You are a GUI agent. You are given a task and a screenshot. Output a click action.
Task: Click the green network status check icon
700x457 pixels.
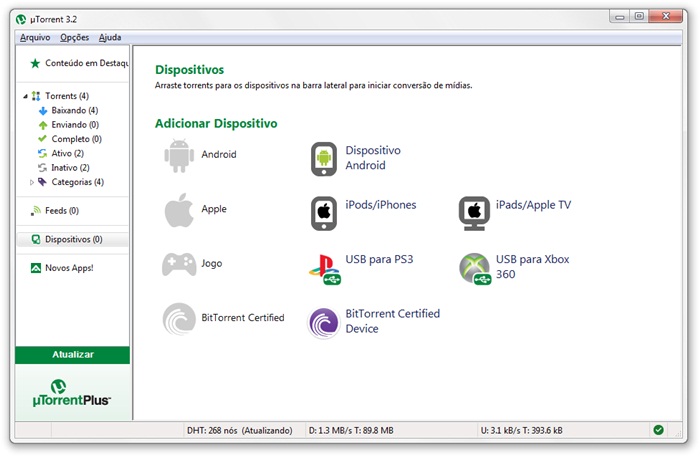[x=658, y=430]
